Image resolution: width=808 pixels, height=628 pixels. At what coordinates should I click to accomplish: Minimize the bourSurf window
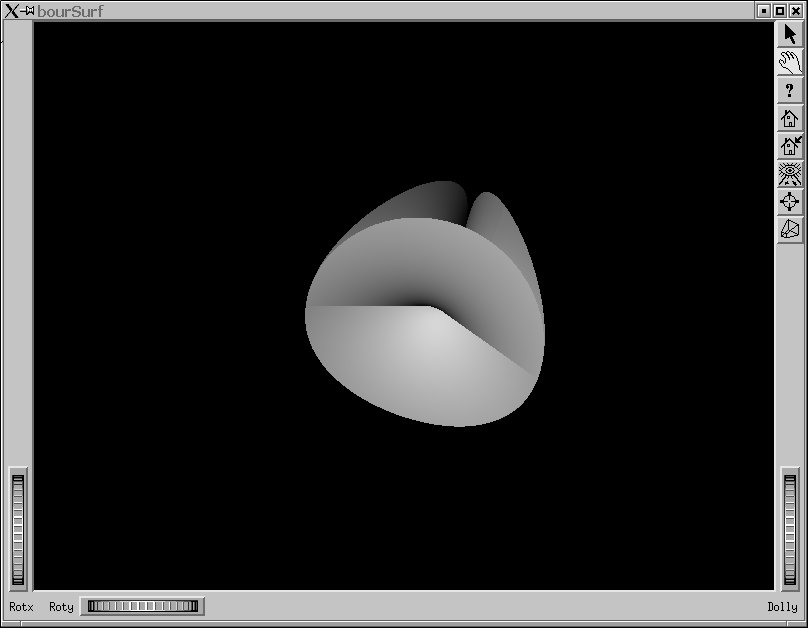pyautogui.click(x=764, y=11)
